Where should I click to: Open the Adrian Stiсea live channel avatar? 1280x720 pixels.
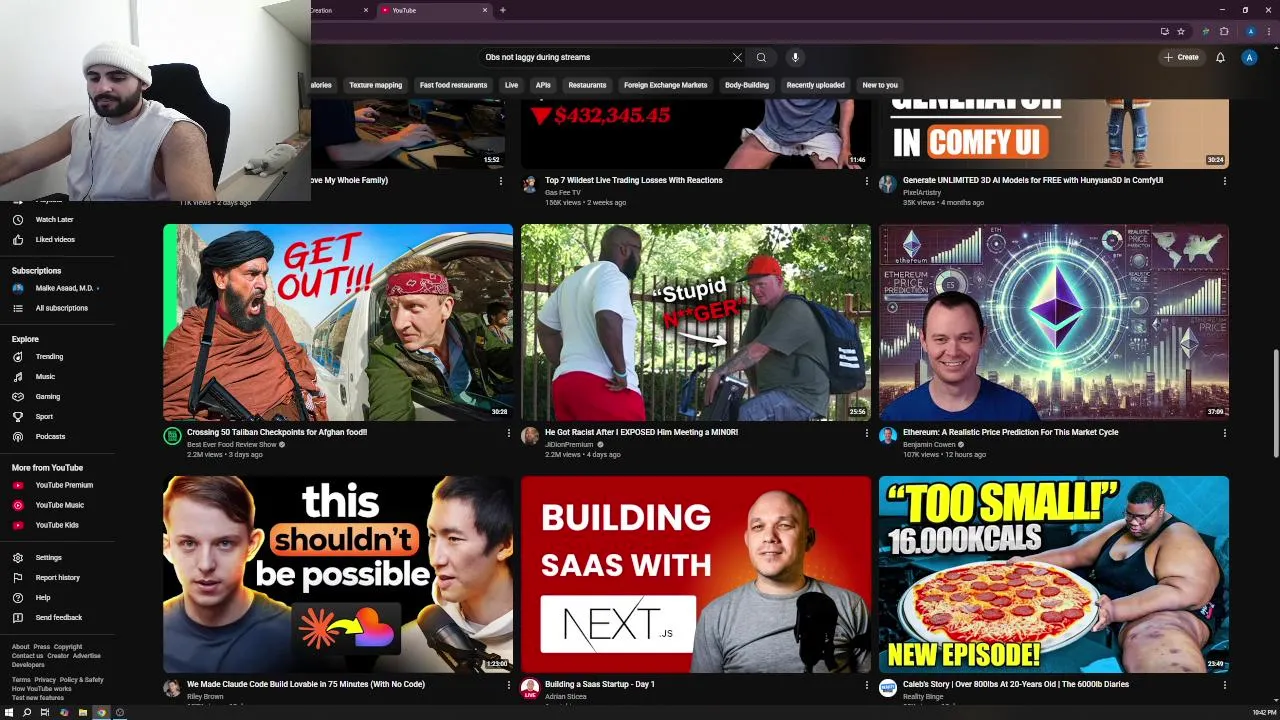[x=530, y=687]
